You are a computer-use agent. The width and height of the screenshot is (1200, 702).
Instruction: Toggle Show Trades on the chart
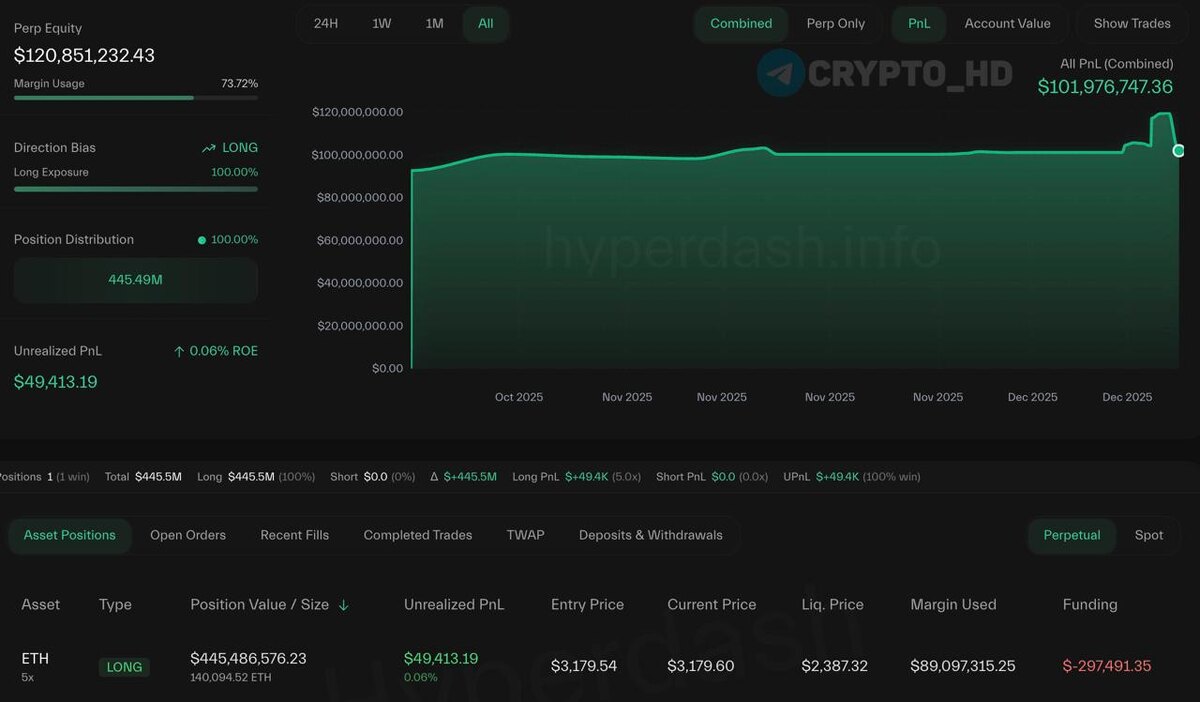[x=1132, y=23]
